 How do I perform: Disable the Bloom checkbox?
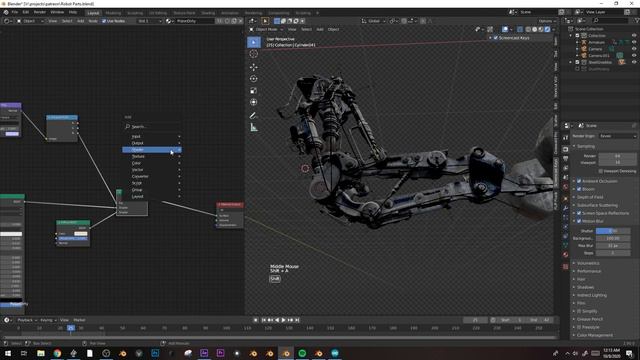(x=579, y=189)
